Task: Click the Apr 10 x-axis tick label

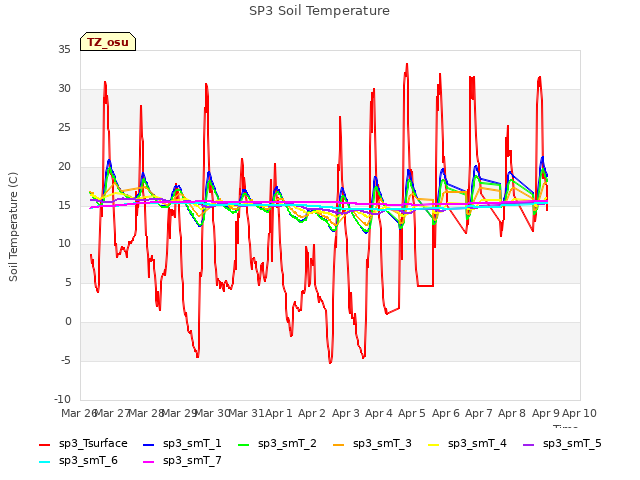Action: pos(579,413)
